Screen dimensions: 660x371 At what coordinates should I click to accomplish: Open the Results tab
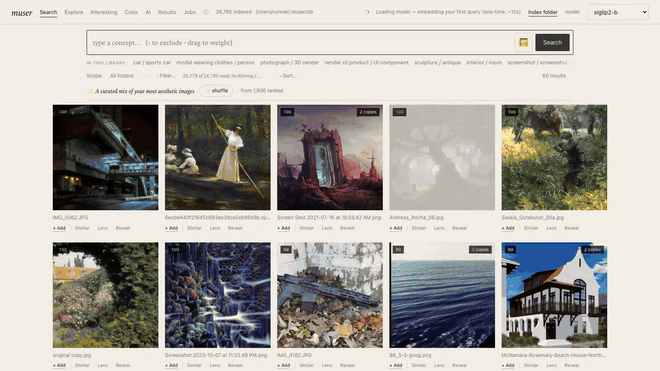(167, 12)
